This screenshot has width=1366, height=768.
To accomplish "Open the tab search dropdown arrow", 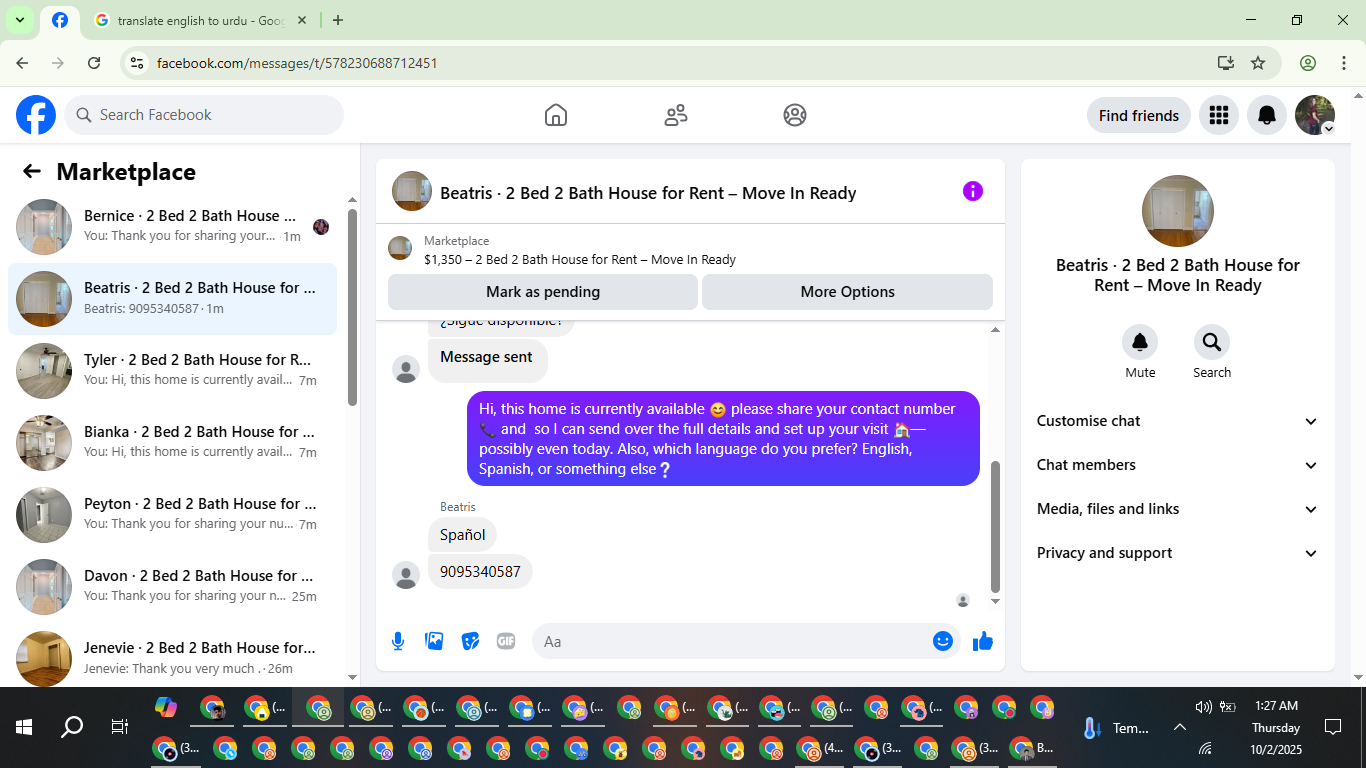I will pos(19,20).
